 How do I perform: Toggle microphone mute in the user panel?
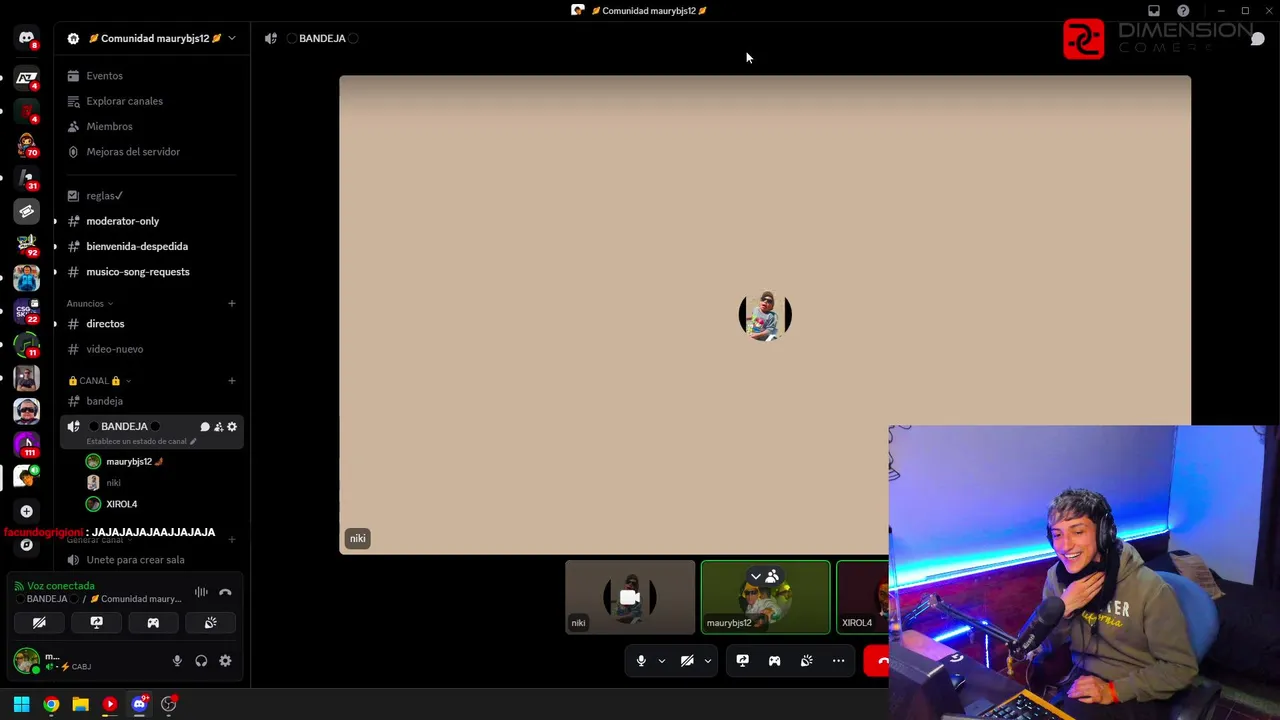click(177, 661)
